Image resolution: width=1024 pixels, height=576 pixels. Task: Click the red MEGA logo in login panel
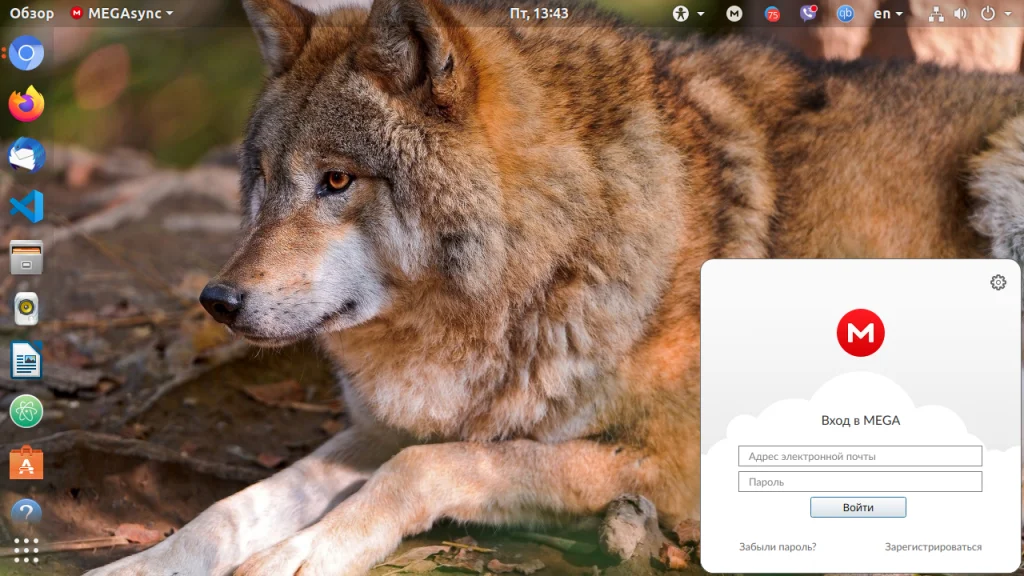pos(860,333)
